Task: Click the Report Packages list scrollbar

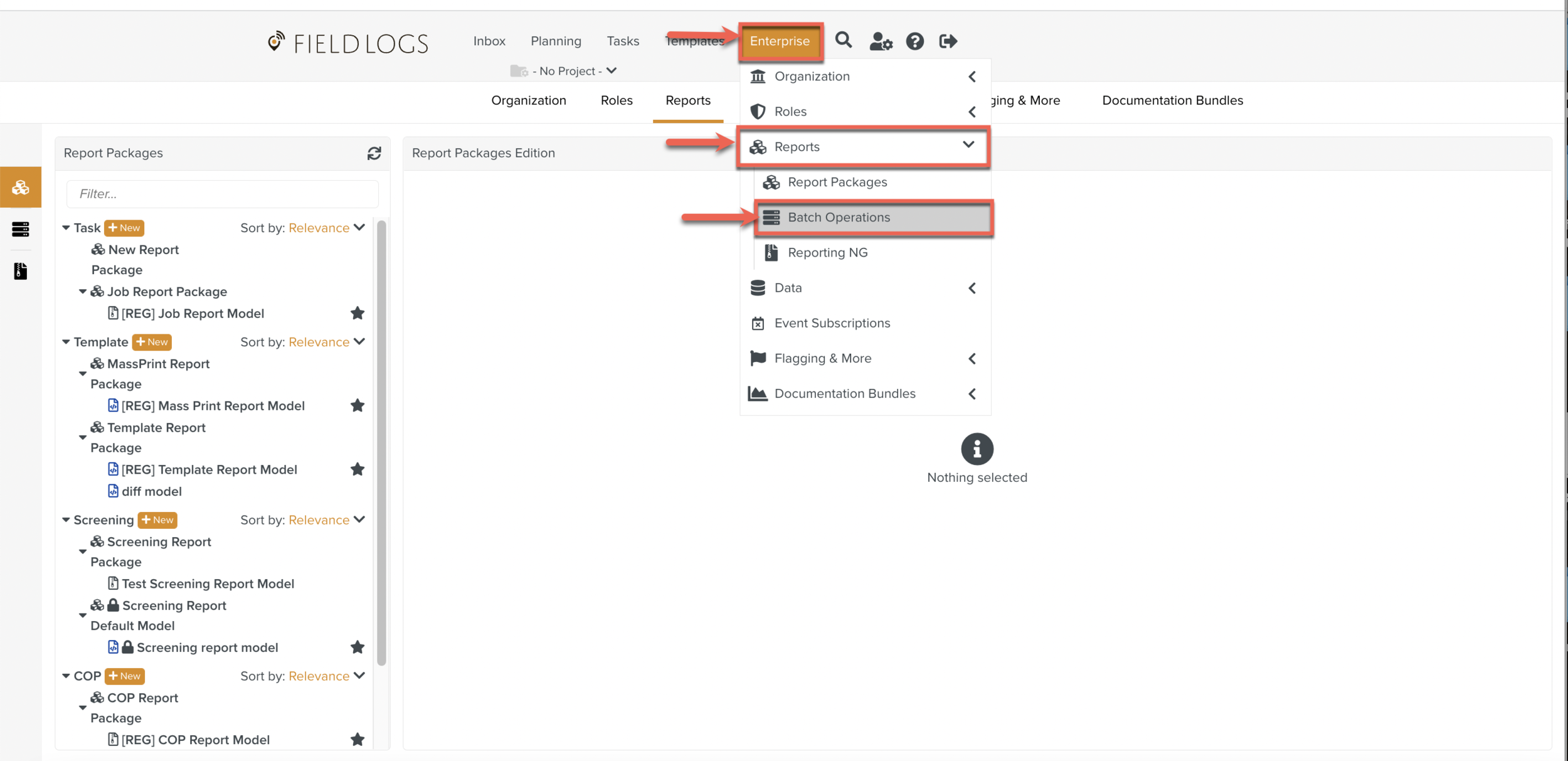Action: click(x=381, y=442)
